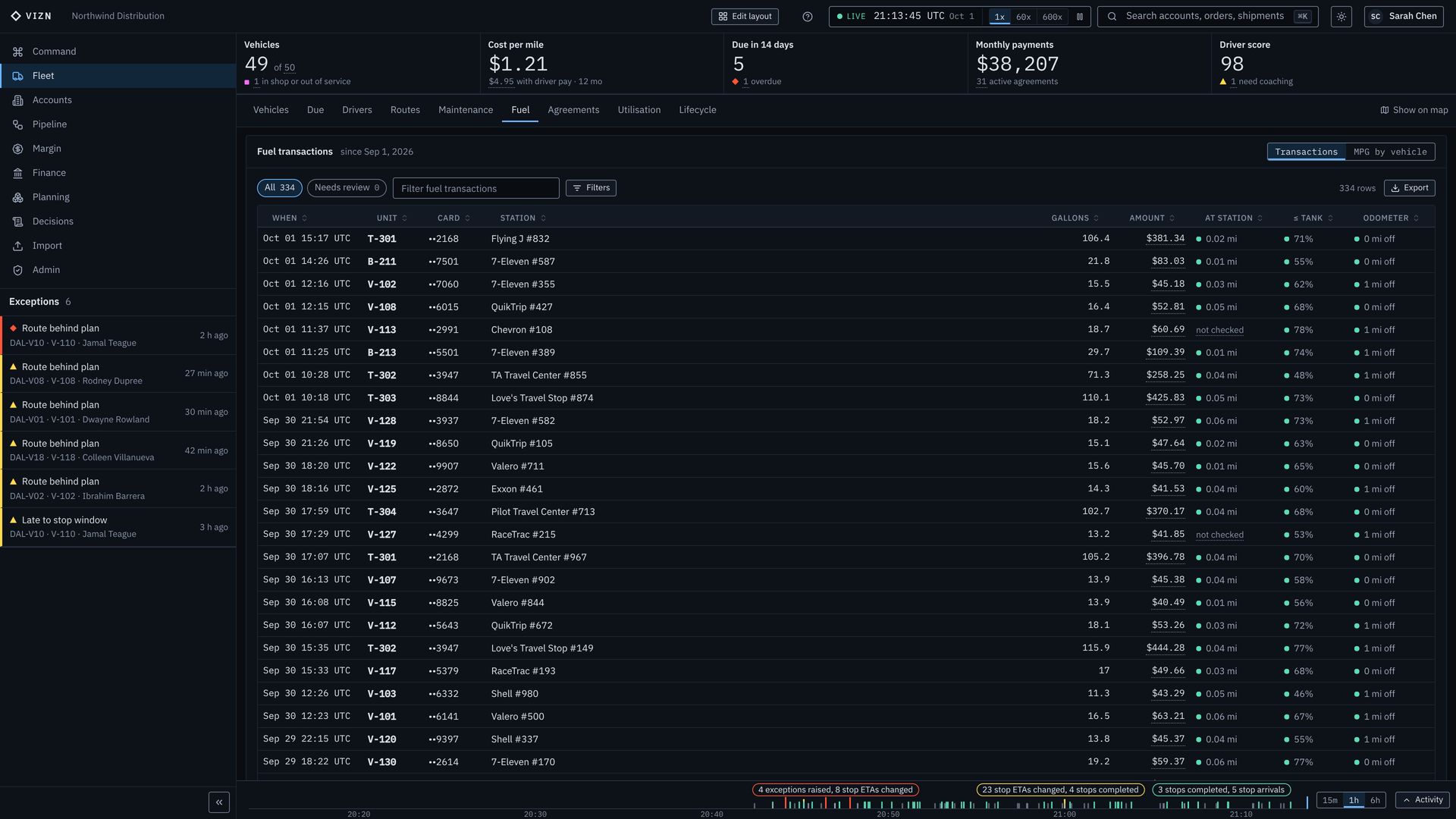Select the 60x playback speed
This screenshot has height=819, width=1456.
(1023, 17)
